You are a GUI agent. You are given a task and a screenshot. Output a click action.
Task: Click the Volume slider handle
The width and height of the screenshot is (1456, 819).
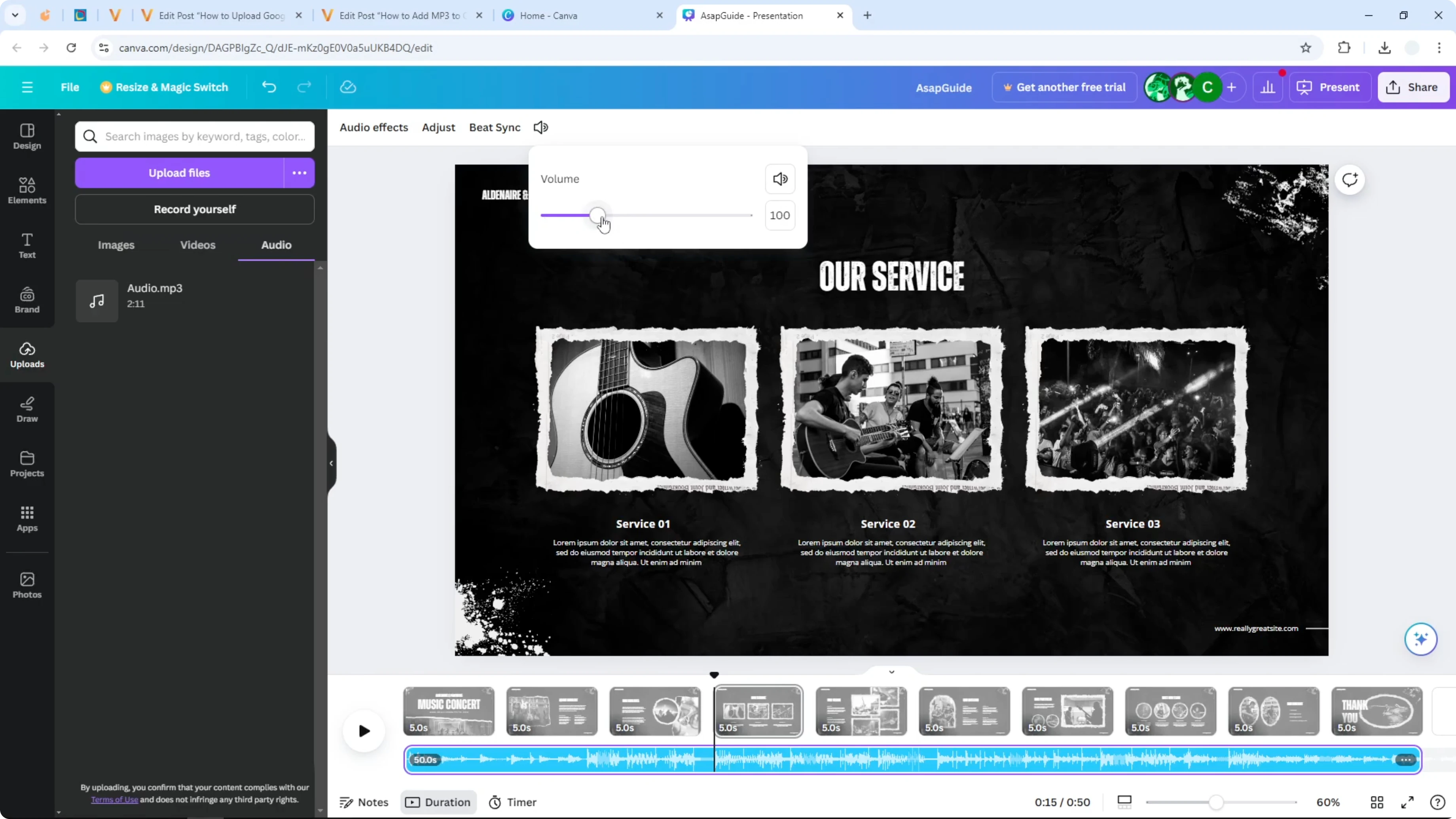pos(597,215)
